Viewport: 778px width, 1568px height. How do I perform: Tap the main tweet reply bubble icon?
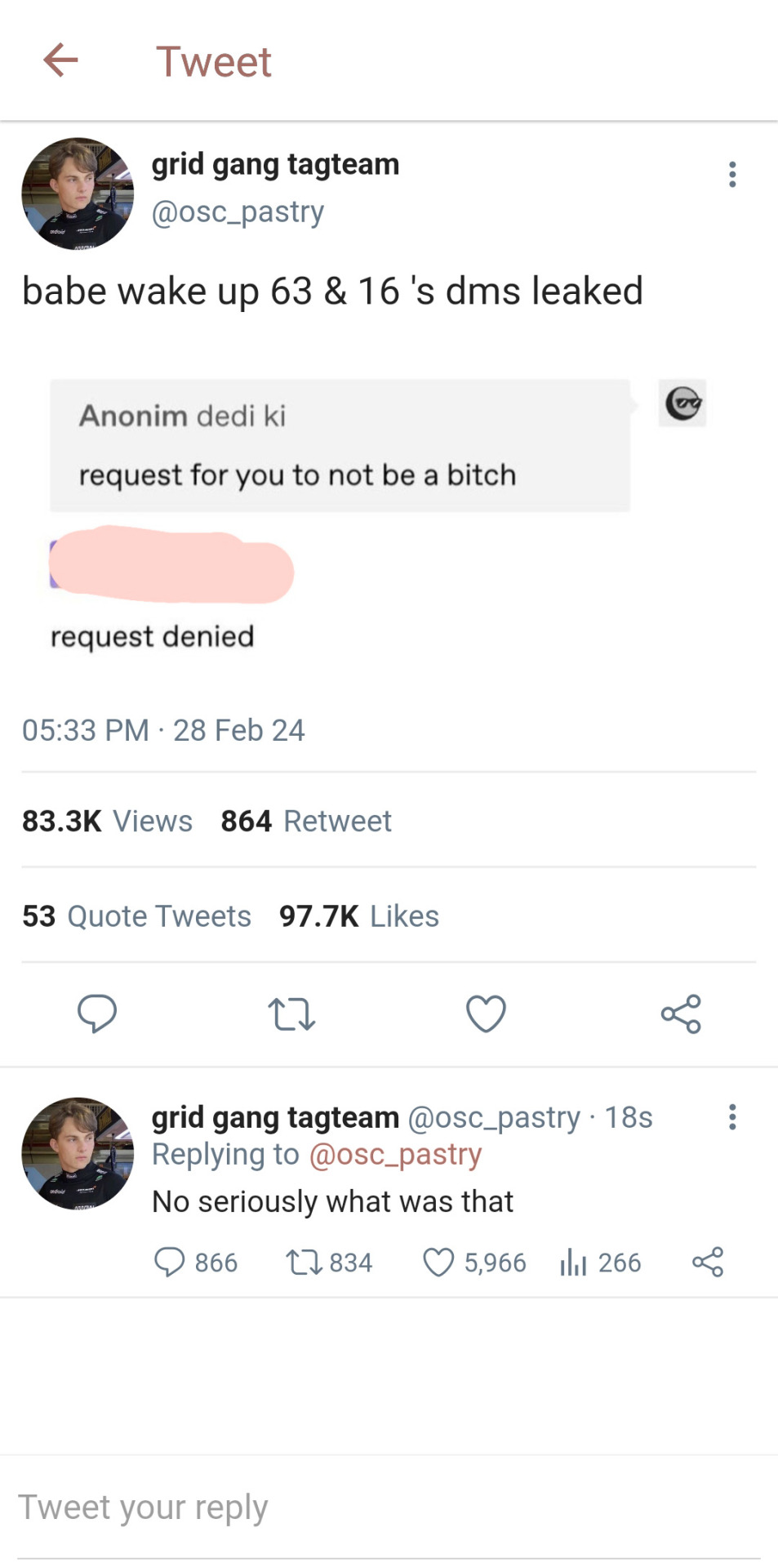click(97, 1013)
